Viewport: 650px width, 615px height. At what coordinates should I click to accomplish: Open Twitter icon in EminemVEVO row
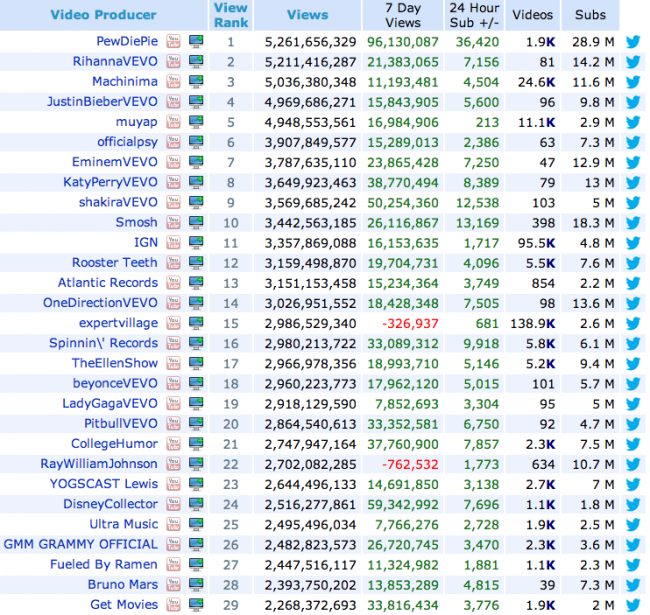633,162
